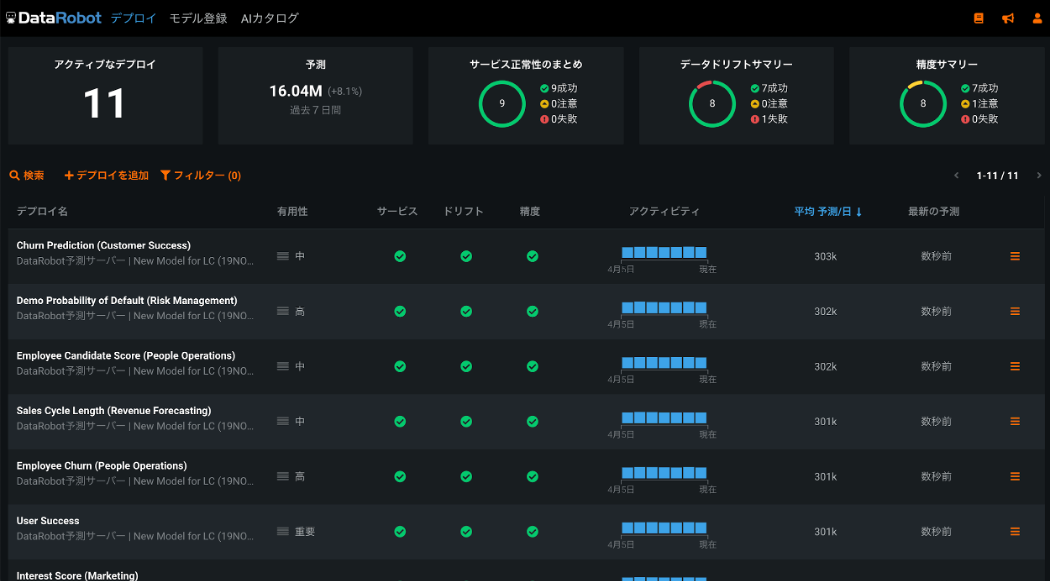Click activity bar chart for User Success

click(x=664, y=528)
